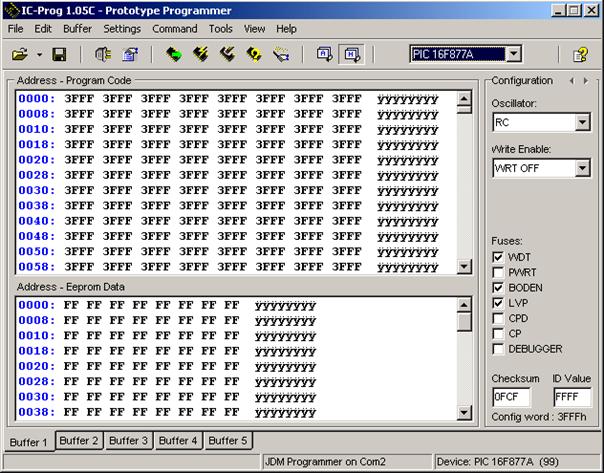Image resolution: width=604 pixels, height=473 pixels.
Task: Uncheck the WDT fuse checkbox
Action: click(498, 257)
